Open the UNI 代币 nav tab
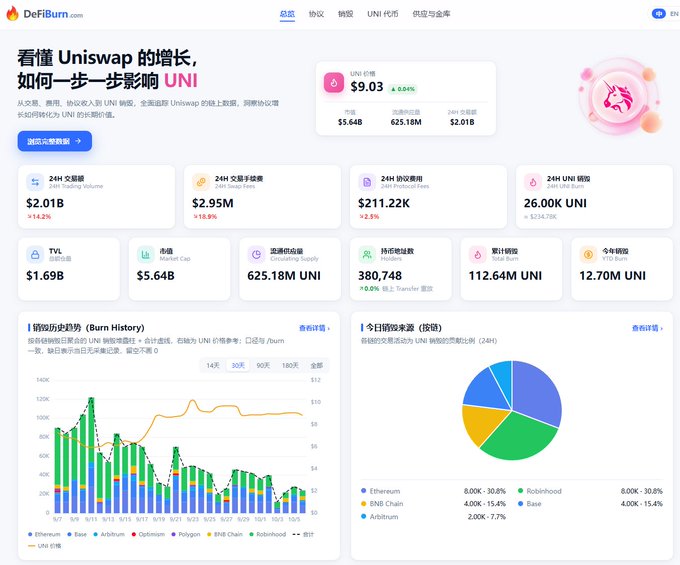The height and width of the screenshot is (565, 680). [x=382, y=14]
